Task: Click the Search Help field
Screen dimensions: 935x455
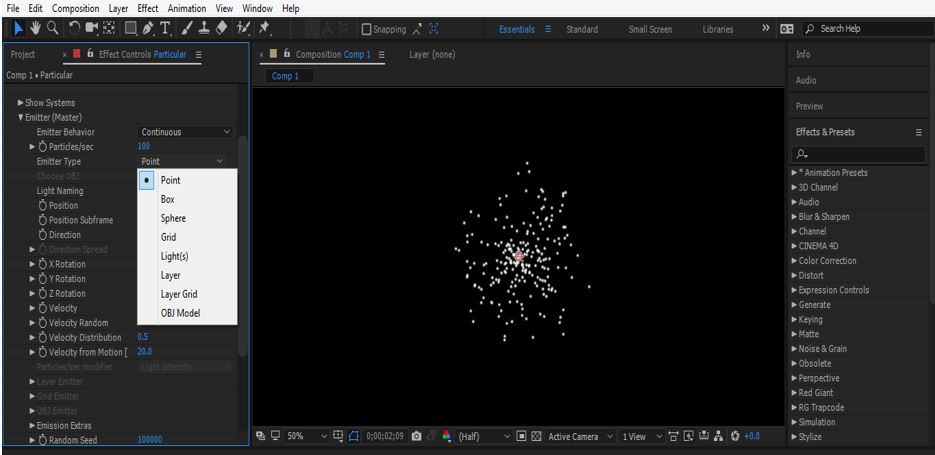Action: (x=868, y=29)
